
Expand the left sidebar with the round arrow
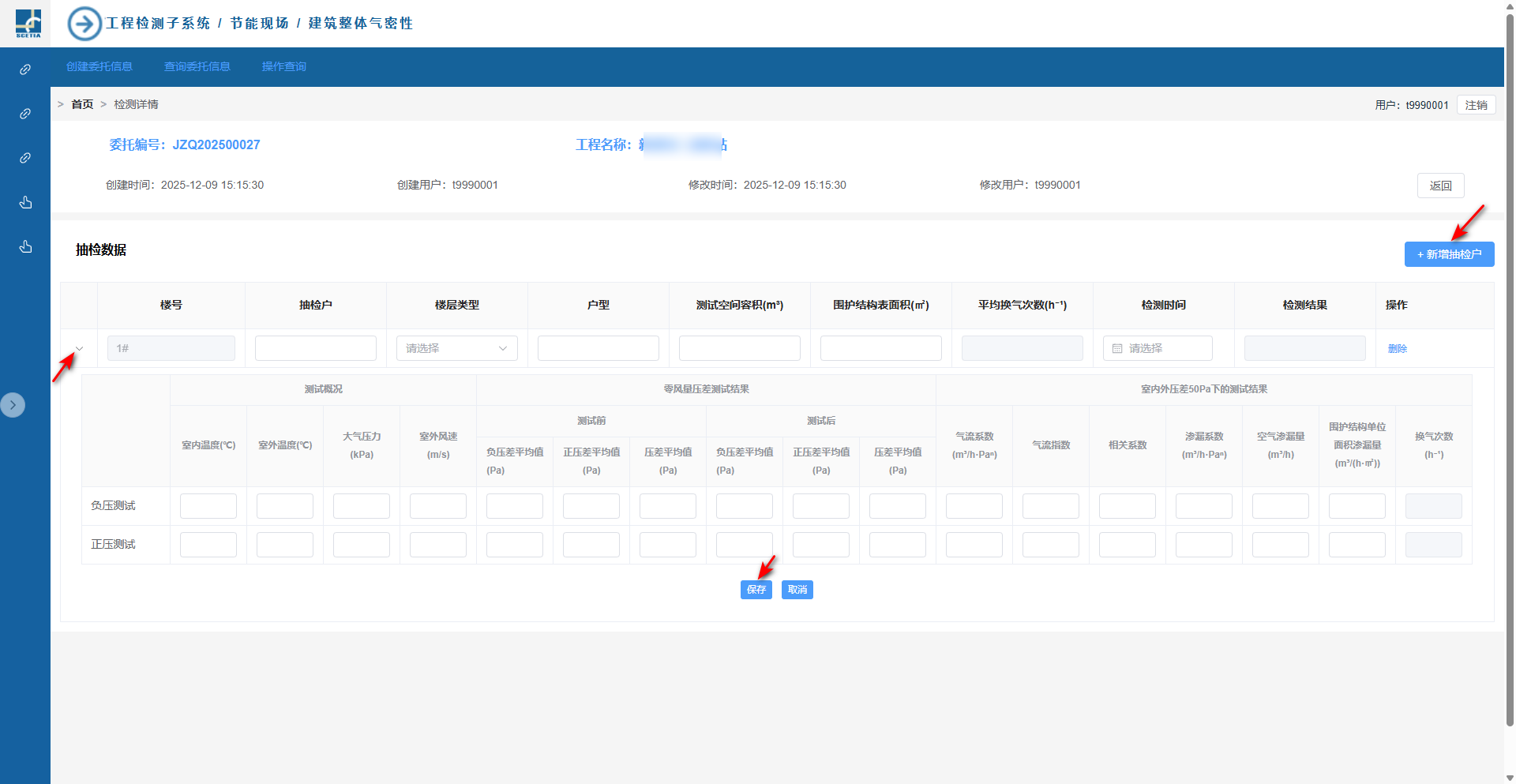(13, 405)
